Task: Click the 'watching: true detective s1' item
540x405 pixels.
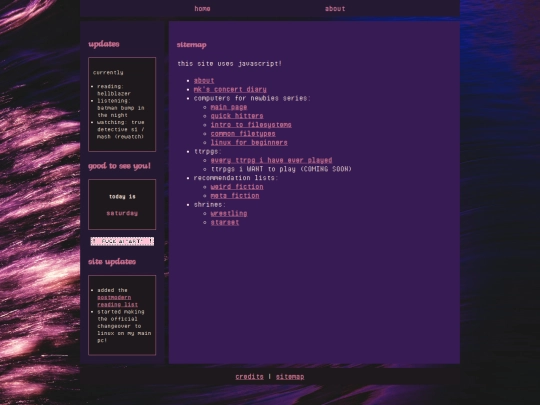Action: (x=121, y=129)
